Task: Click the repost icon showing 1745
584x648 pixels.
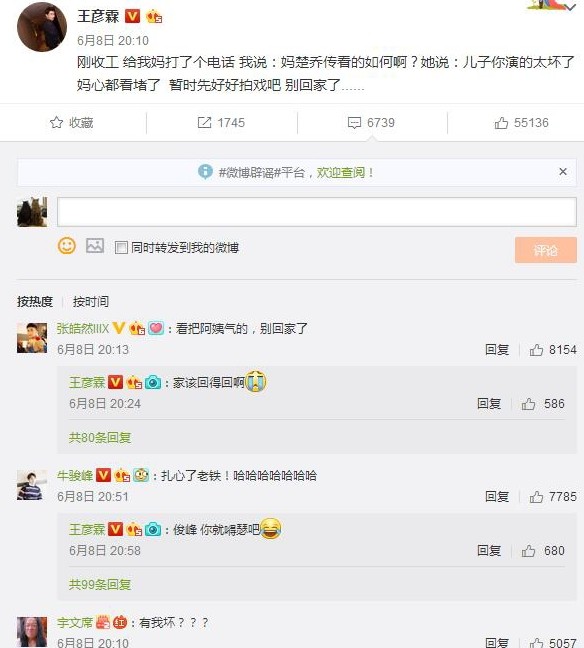Action: tap(205, 122)
